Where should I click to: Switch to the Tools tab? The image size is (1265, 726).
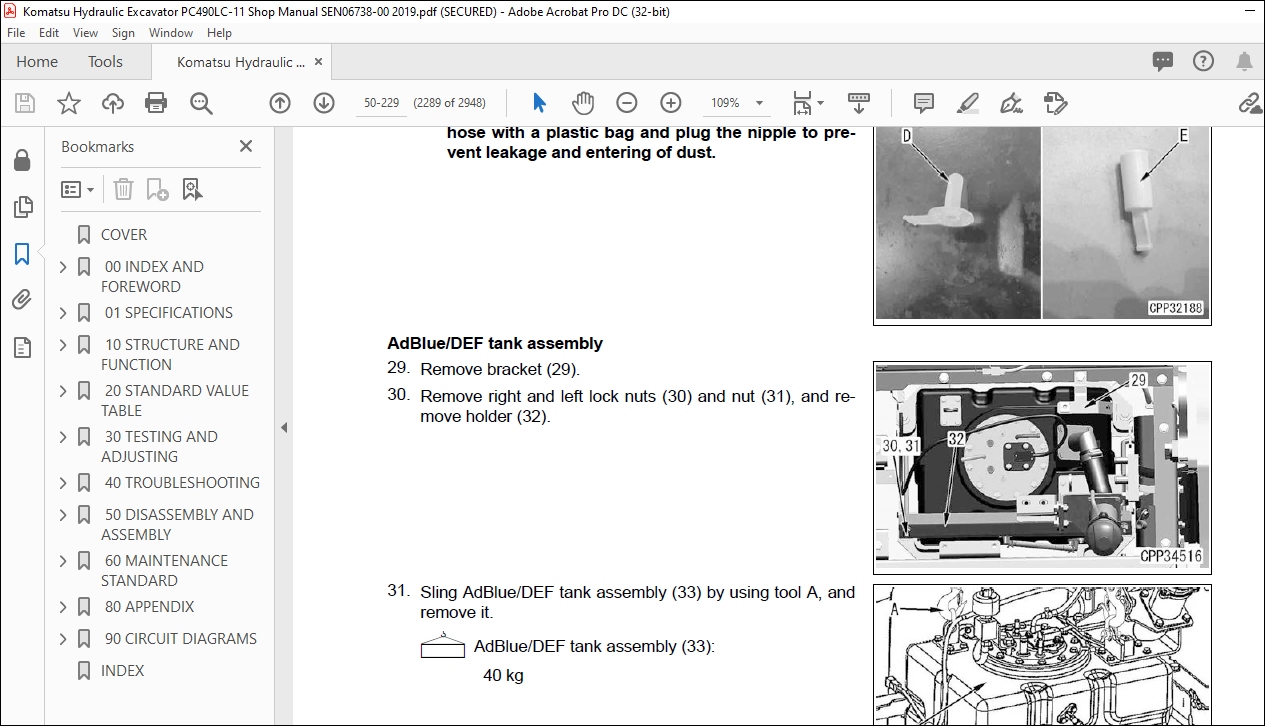105,62
